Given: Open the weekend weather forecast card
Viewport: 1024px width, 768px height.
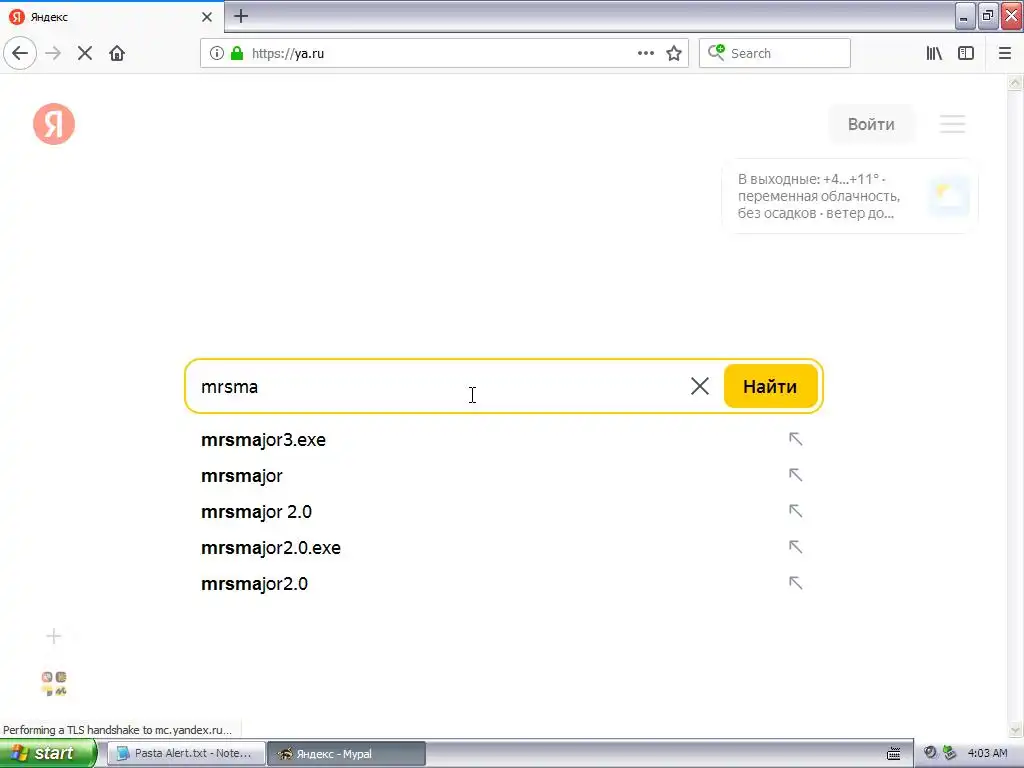Looking at the screenshot, I should [x=850, y=196].
